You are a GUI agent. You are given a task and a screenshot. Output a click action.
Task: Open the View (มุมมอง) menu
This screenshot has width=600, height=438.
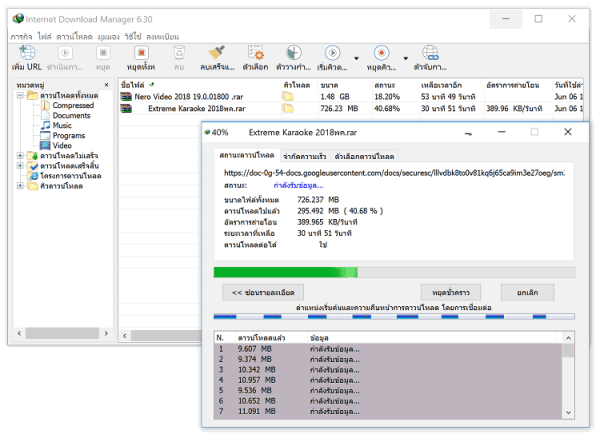[108, 37]
